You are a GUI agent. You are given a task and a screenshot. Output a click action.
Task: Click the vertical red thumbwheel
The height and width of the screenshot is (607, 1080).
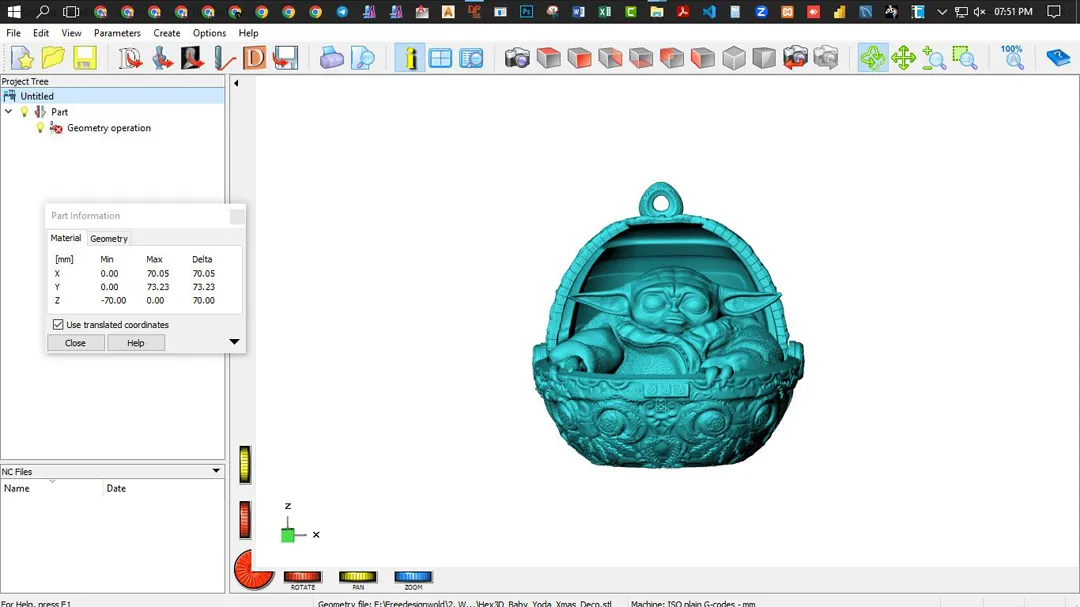click(245, 519)
